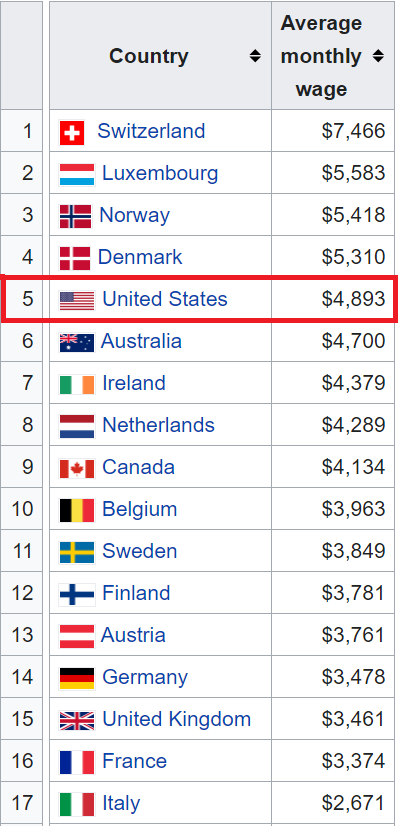The image size is (399, 826).
Task: Open the France link
Action: pos(134,761)
